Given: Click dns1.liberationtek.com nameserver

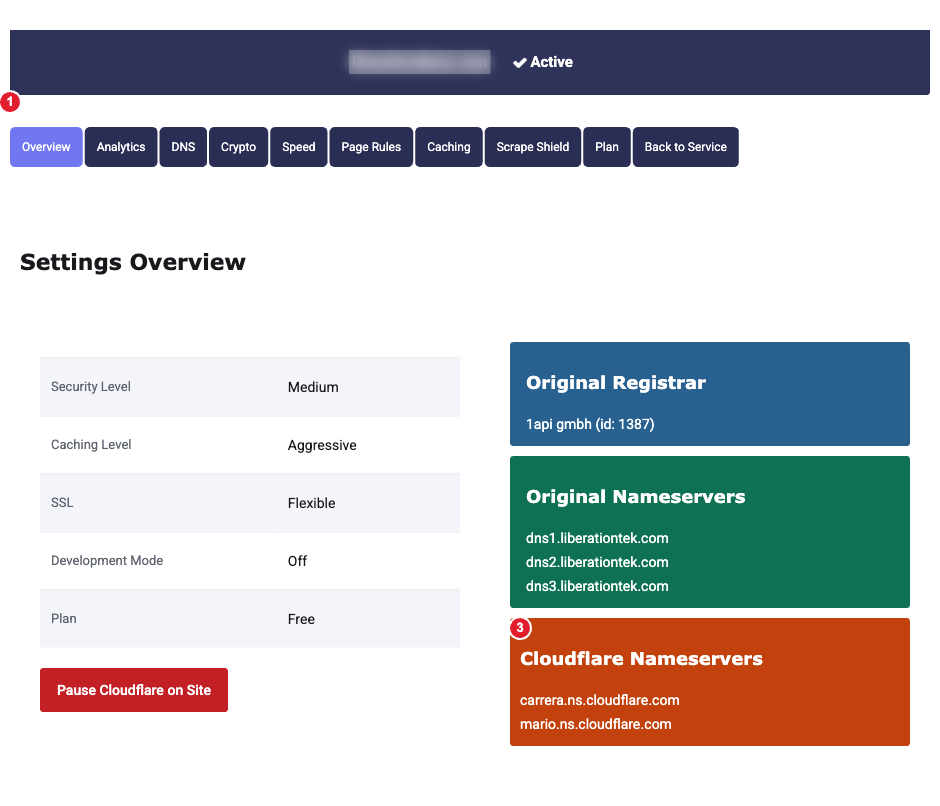Looking at the screenshot, I should click(x=597, y=538).
